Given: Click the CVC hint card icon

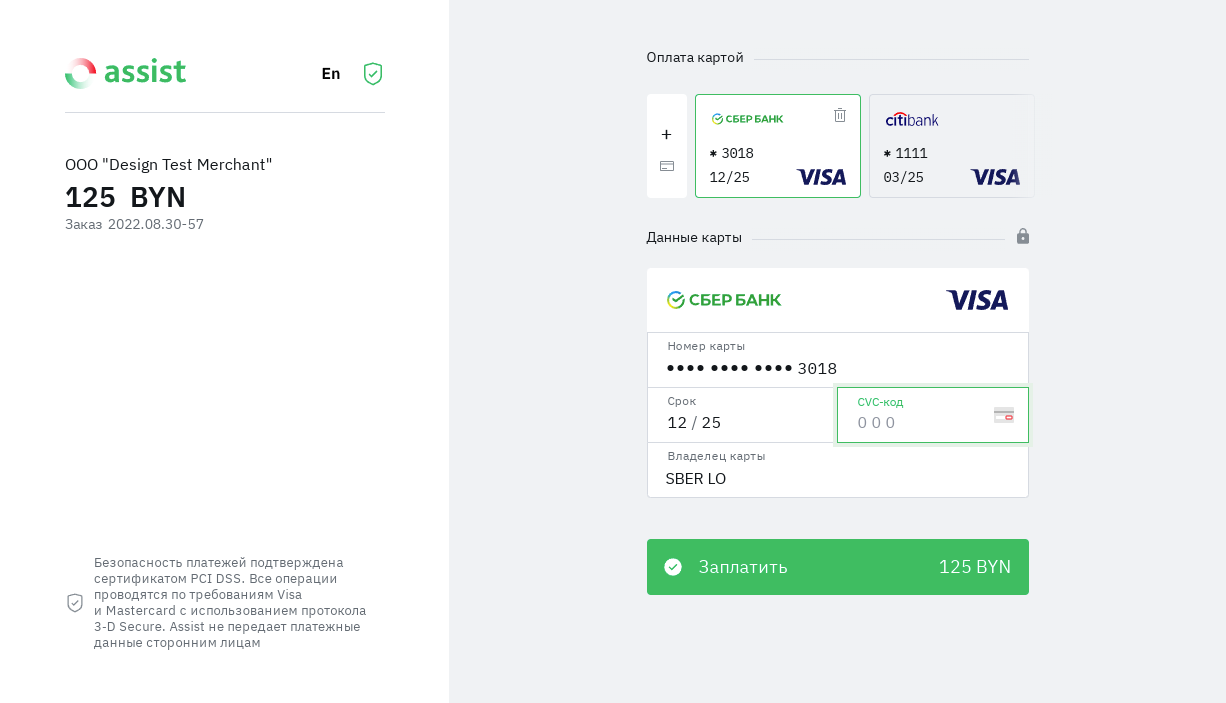Looking at the screenshot, I should [1004, 415].
